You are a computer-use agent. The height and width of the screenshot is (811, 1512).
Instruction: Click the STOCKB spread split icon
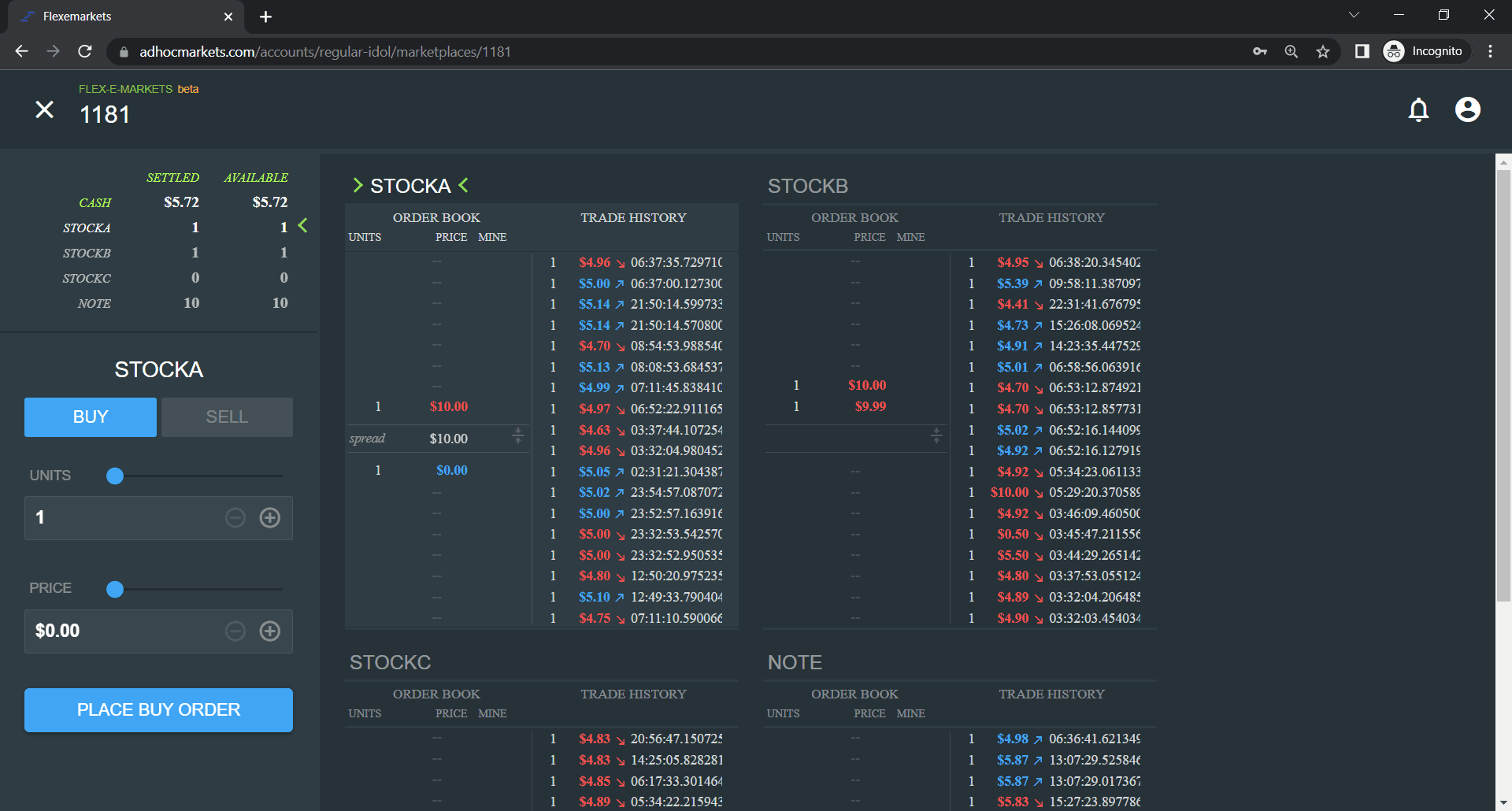[x=936, y=435]
